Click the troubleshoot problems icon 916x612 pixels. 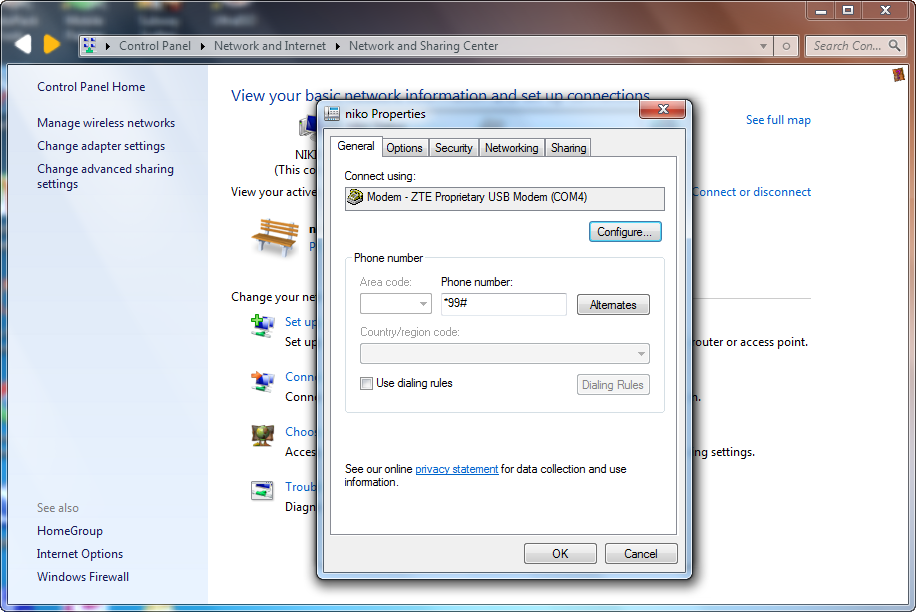point(262,491)
